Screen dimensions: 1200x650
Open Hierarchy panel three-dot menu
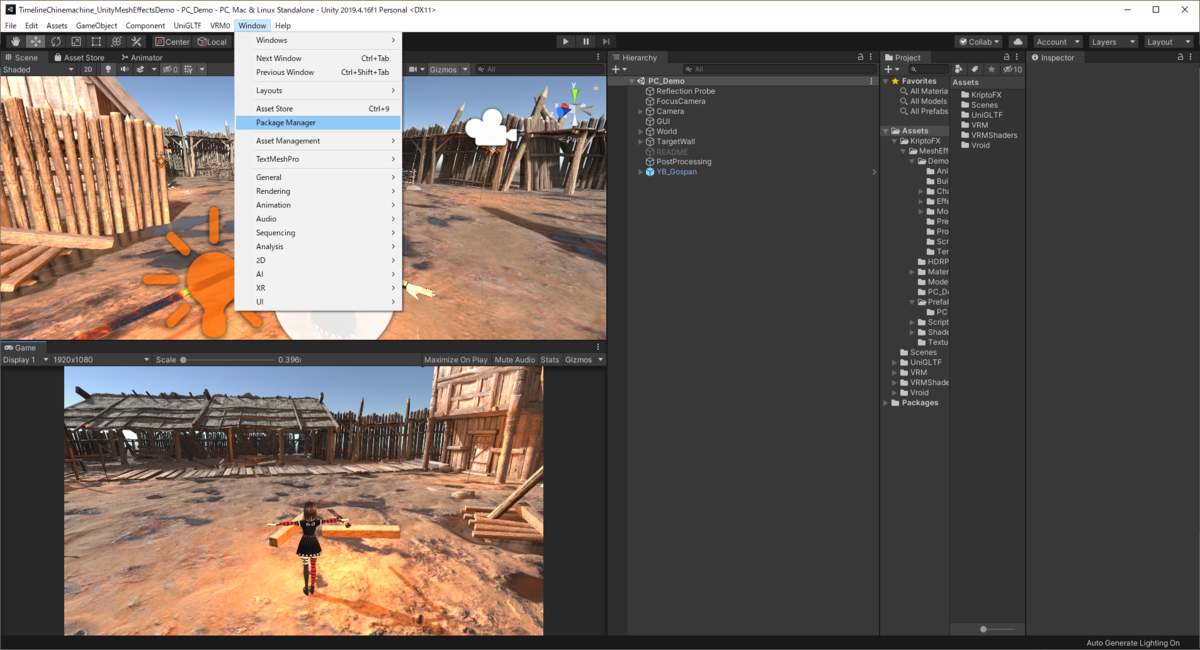(872, 58)
